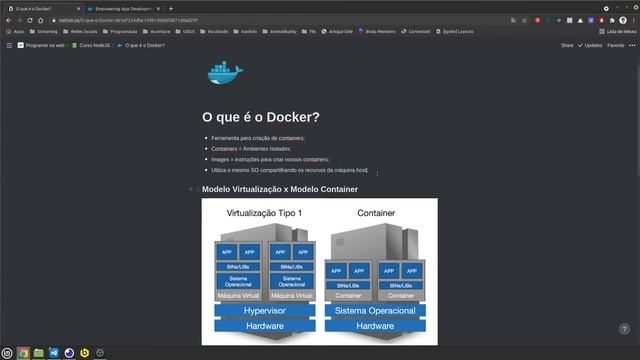Click the 'Images = instruções' bullet line

(270, 159)
